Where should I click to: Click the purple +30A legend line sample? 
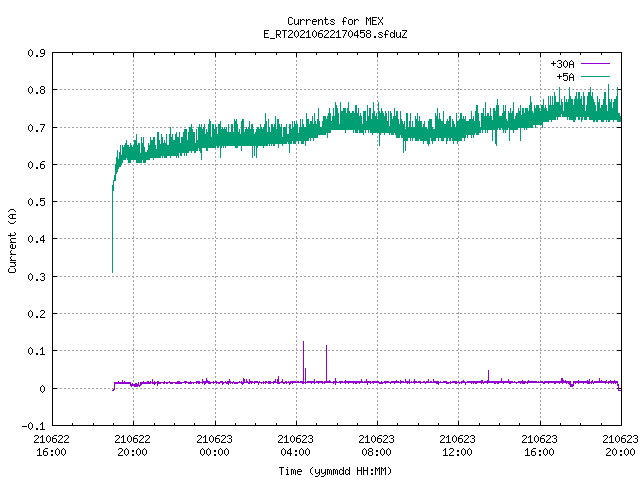point(595,64)
